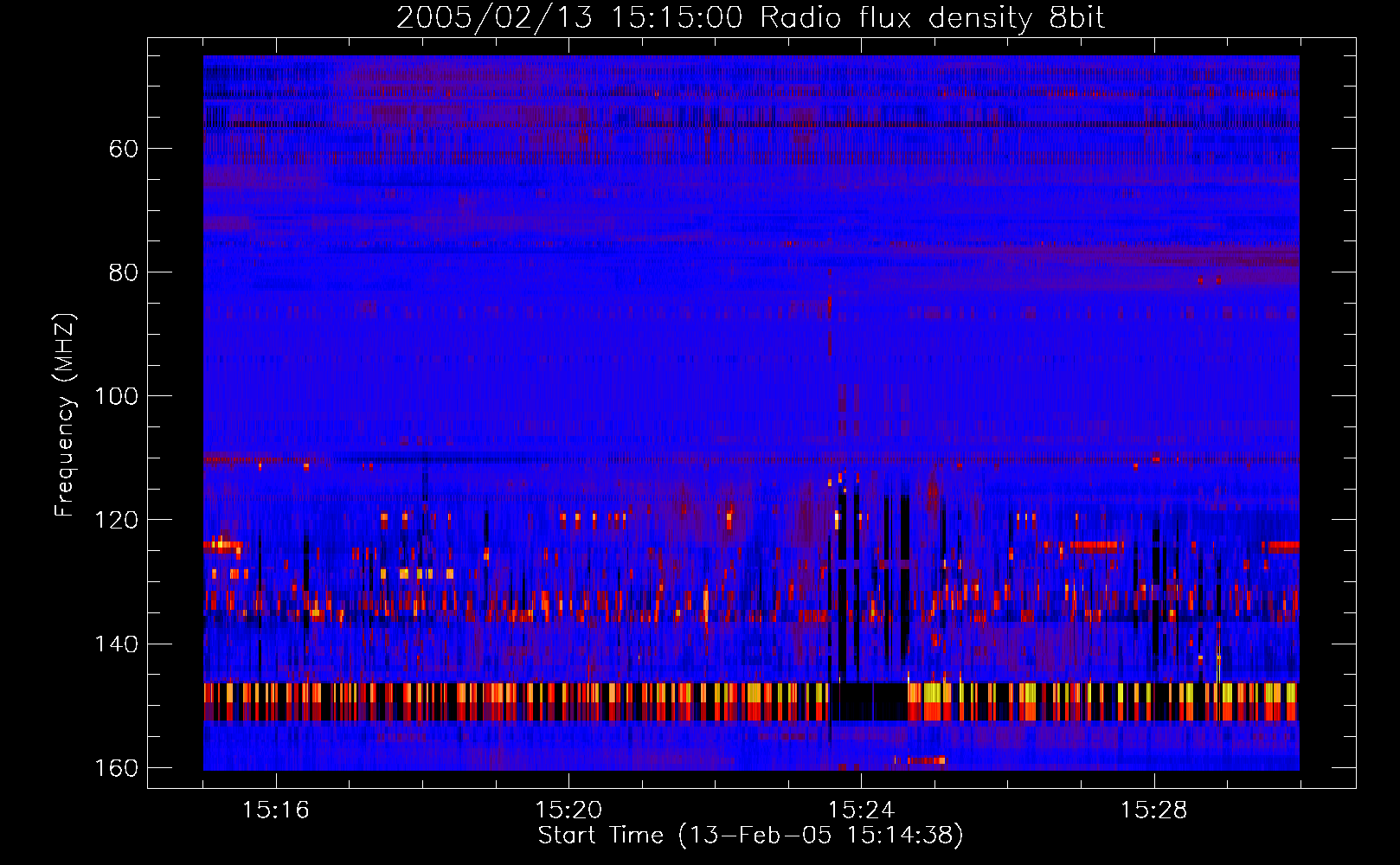
Task: Click the plot title "2005/02/13 15:15:00 Radio flux density 8bit"
Action: 750,17
